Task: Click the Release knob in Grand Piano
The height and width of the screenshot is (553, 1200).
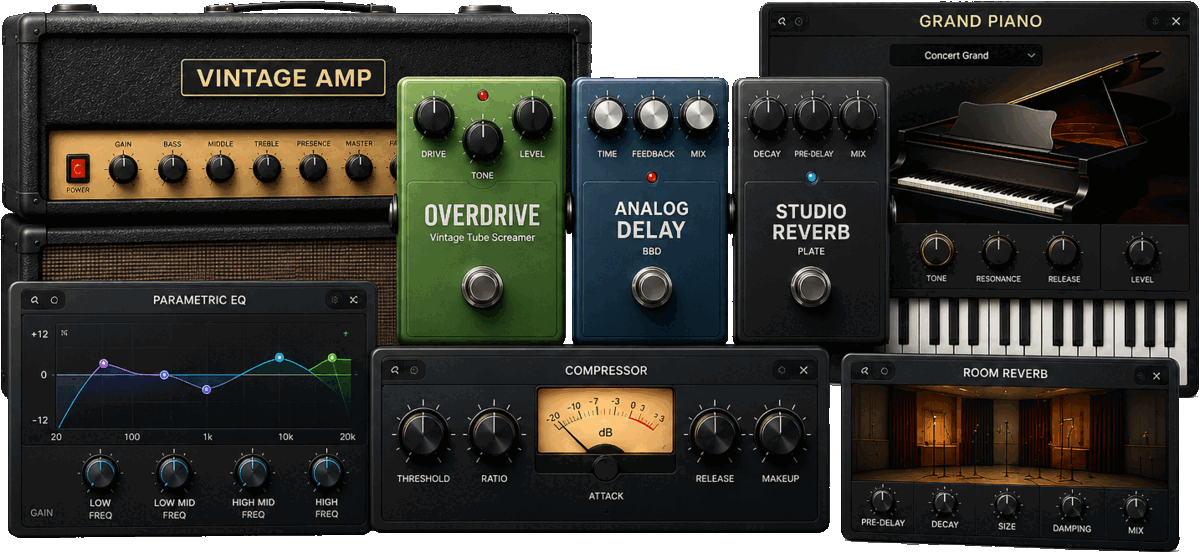Action: [x=1063, y=250]
